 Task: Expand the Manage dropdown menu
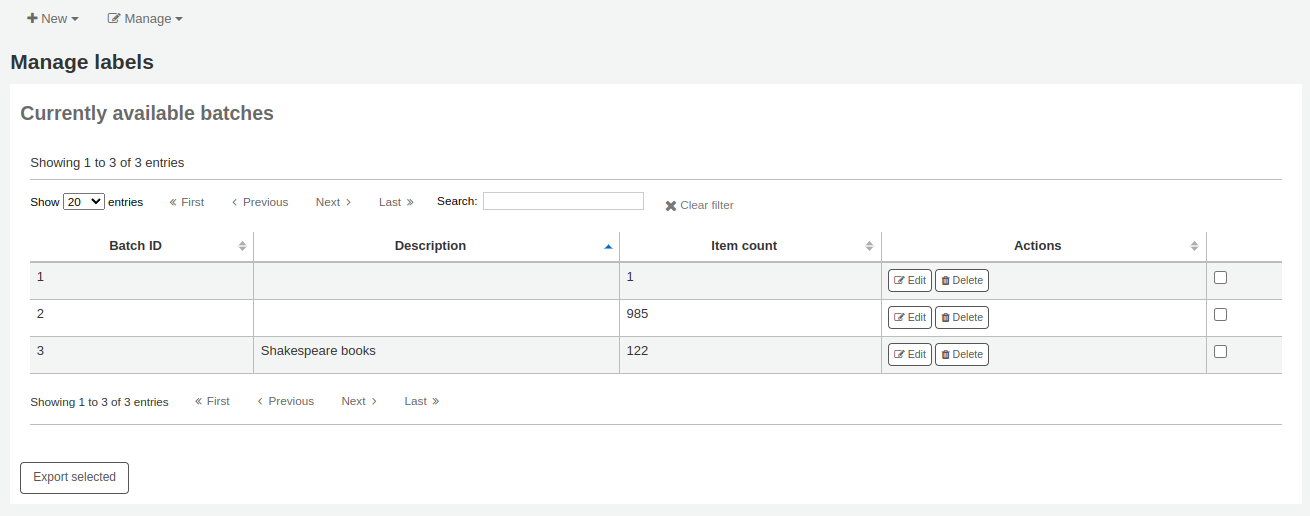tap(145, 19)
